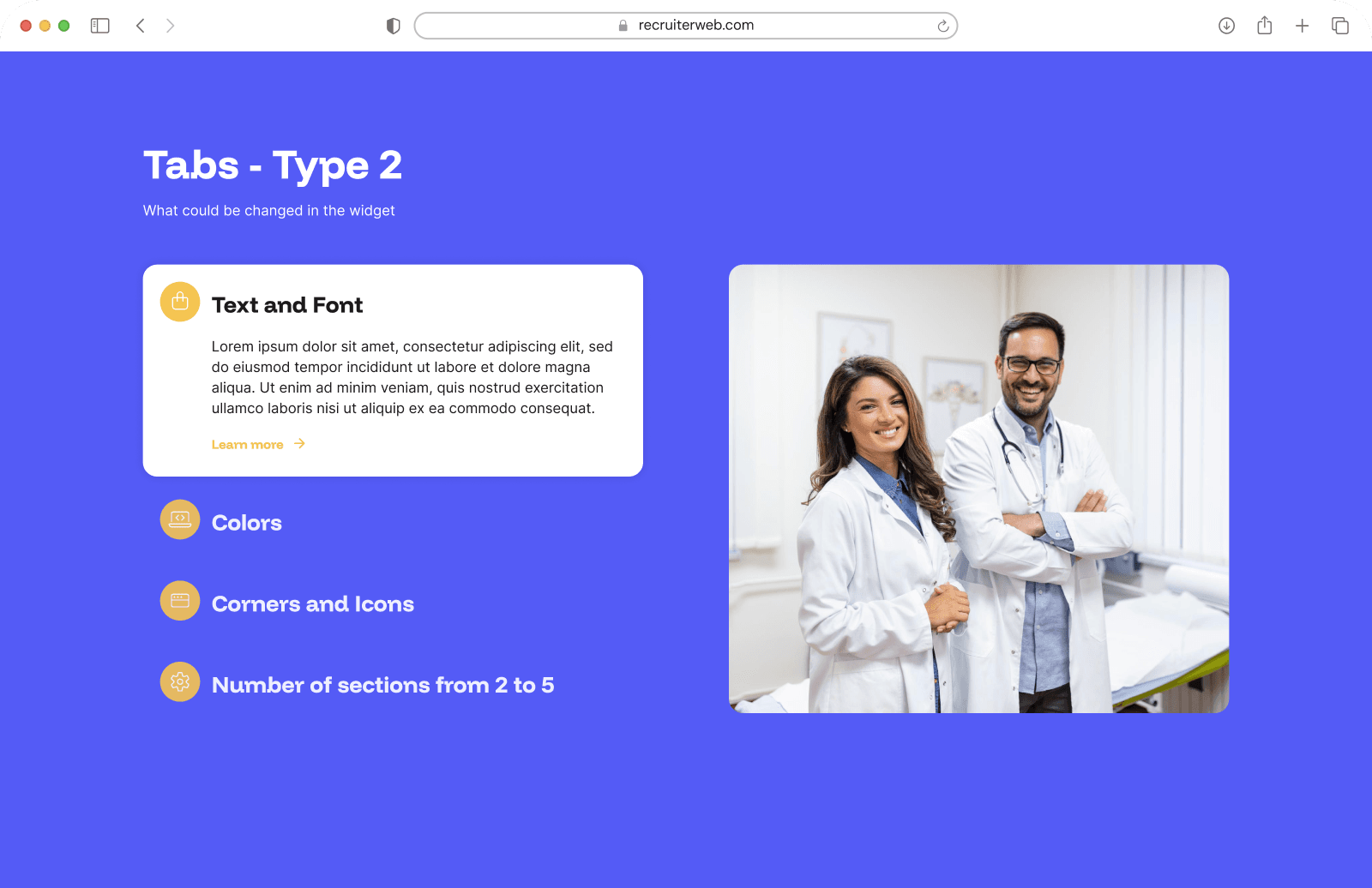Open the privacy shield report icon
Image resolution: width=1372 pixels, height=888 pixels.
(394, 26)
